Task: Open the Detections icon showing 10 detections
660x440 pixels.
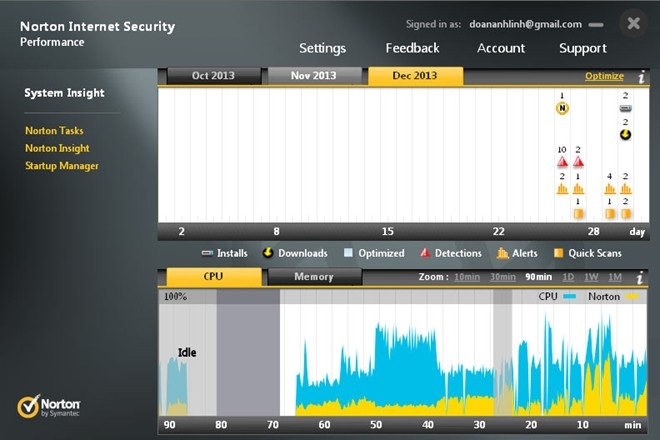Action: 562,162
